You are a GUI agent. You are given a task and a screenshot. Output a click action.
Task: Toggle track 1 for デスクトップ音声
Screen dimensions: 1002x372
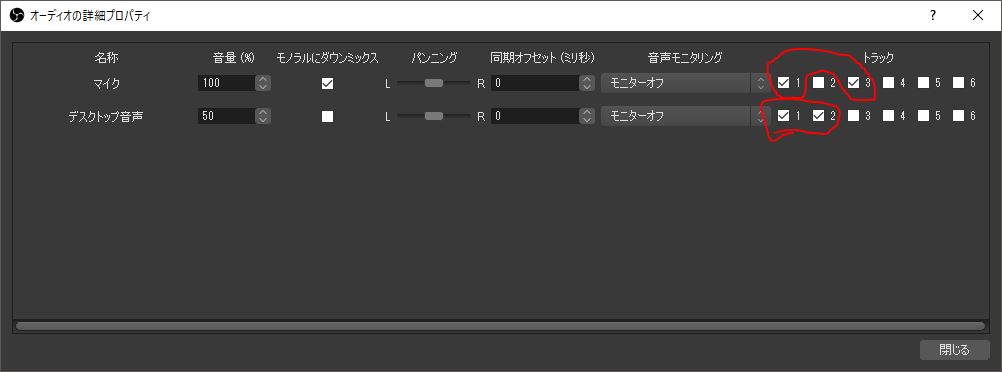783,116
